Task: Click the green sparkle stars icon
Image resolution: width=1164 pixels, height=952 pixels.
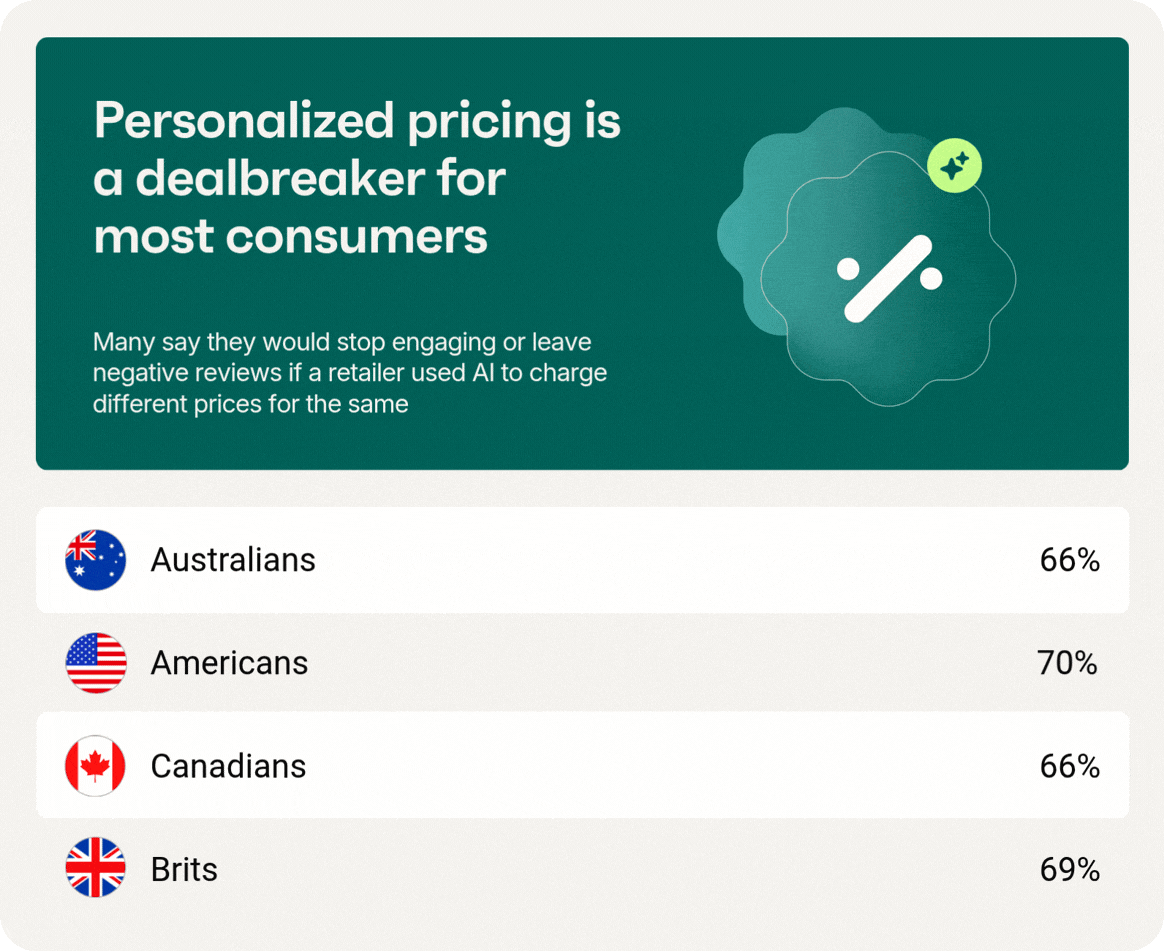Action: [x=955, y=166]
